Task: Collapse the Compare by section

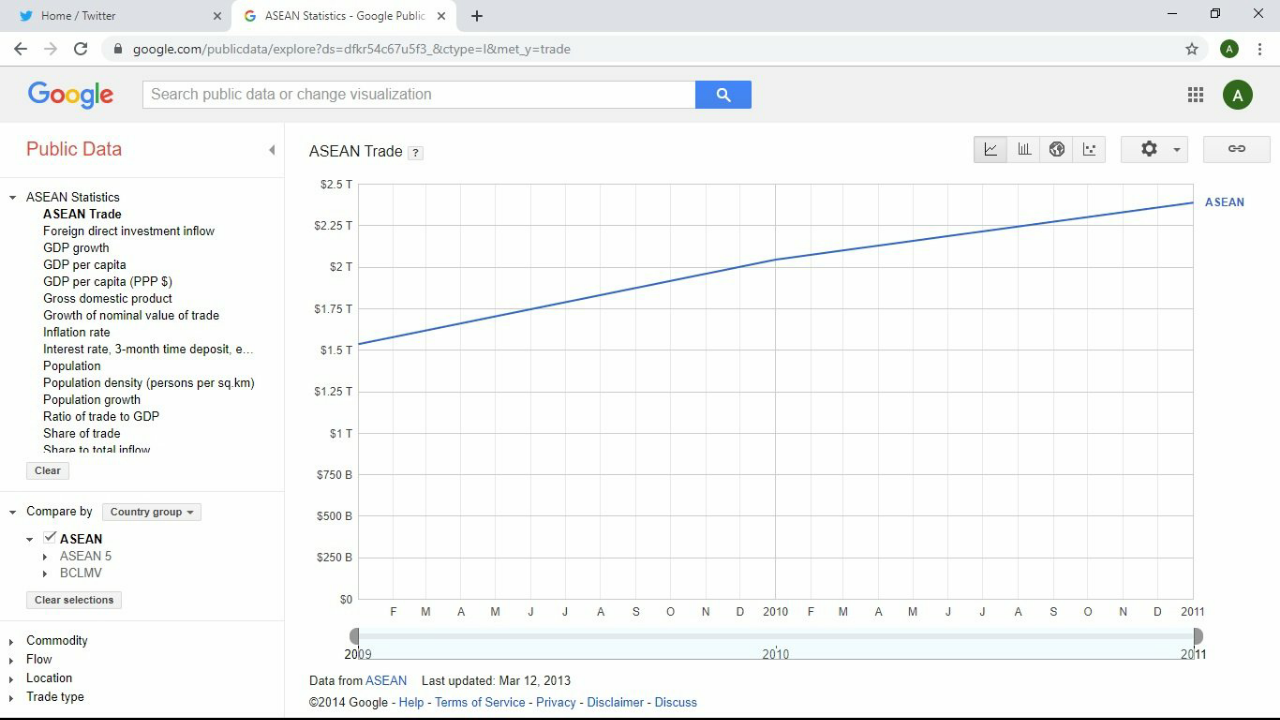Action: coord(13,512)
